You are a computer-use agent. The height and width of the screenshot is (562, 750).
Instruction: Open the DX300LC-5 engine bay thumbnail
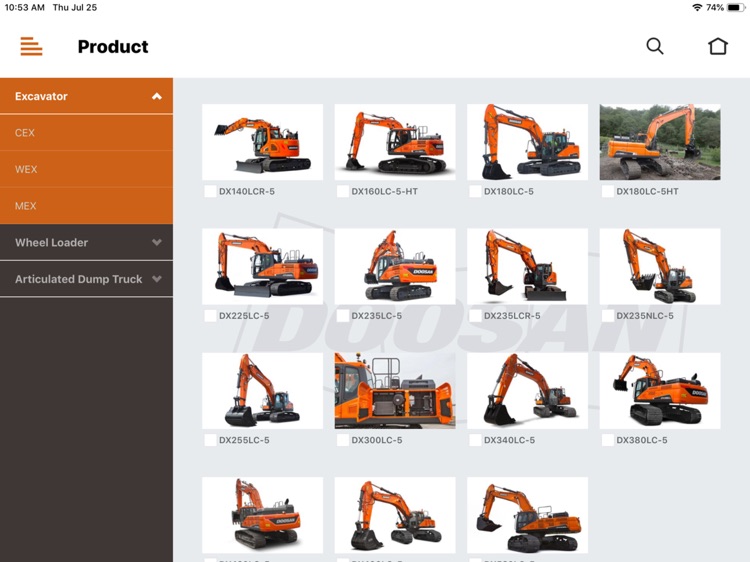tap(395, 391)
